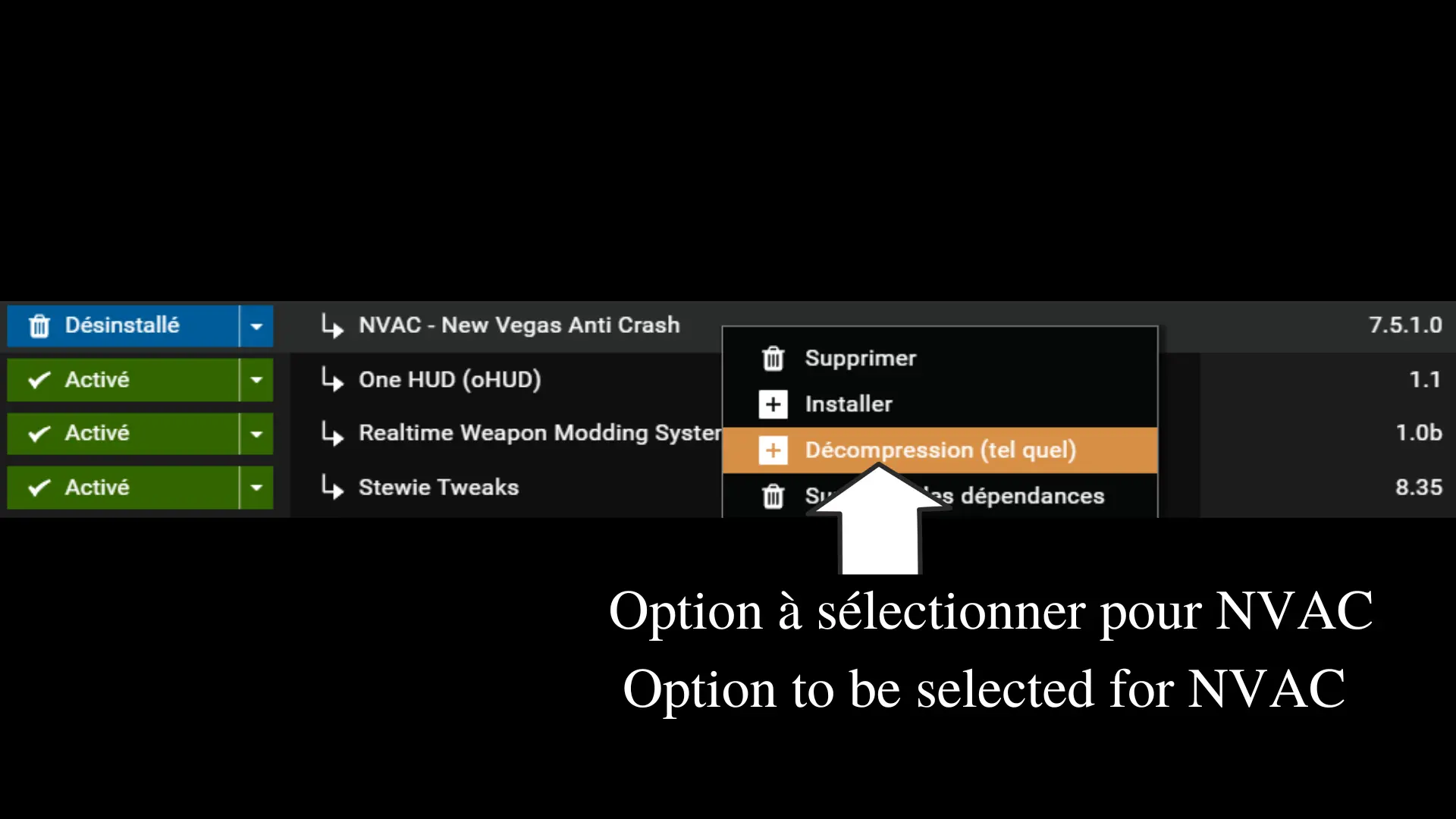The image size is (1456, 819).
Task: Expand the dropdown arrow on second Activé button
Action: pos(256,433)
